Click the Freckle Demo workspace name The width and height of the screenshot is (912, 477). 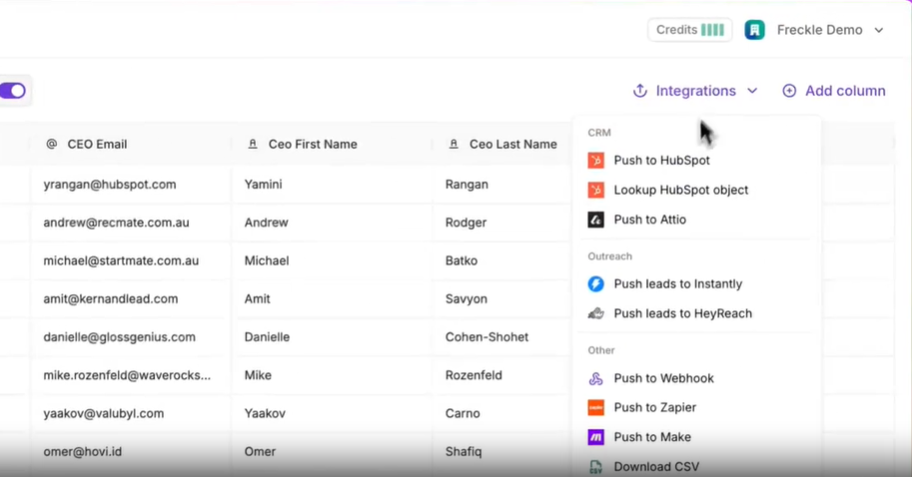[x=820, y=30]
